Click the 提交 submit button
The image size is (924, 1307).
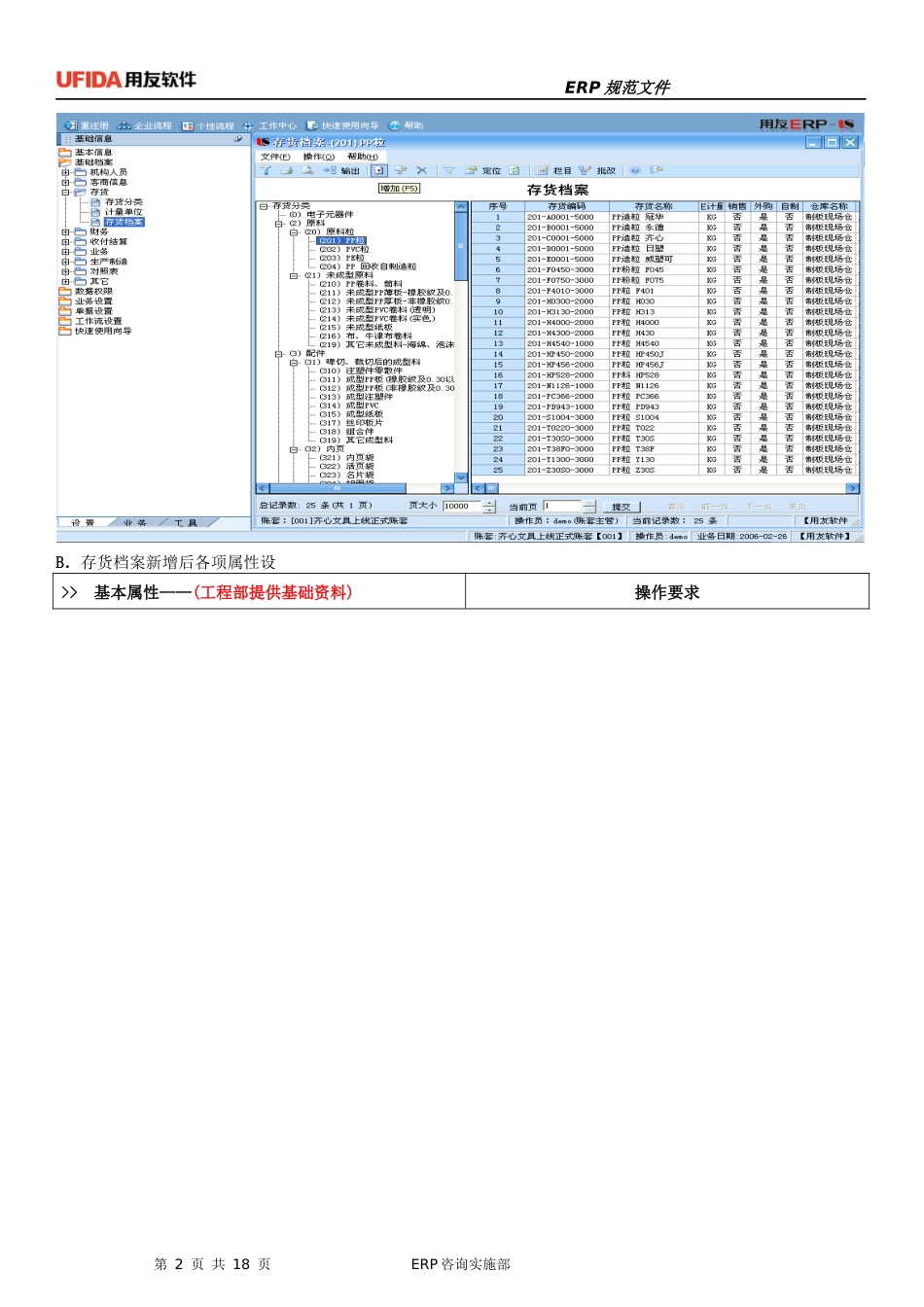(621, 507)
